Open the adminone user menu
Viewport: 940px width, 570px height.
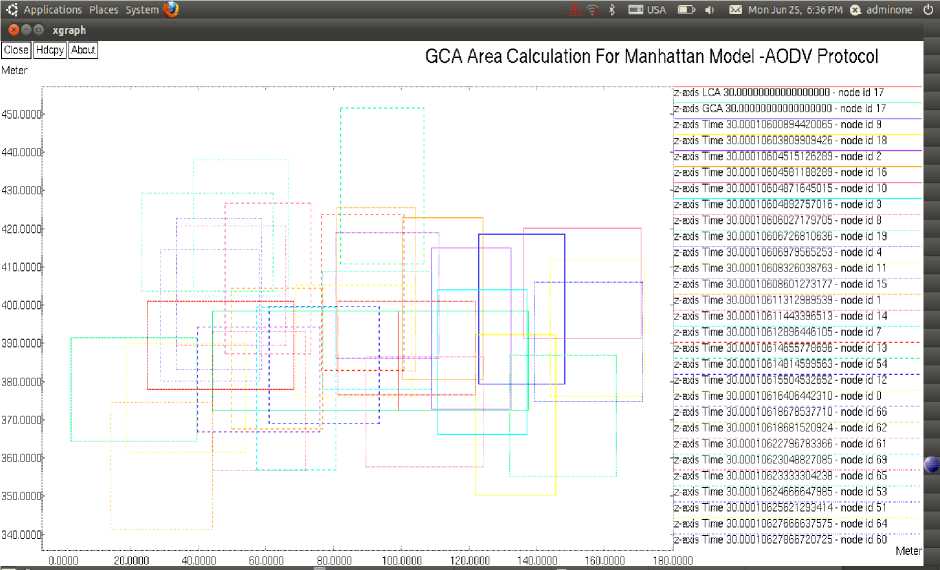tap(882, 10)
